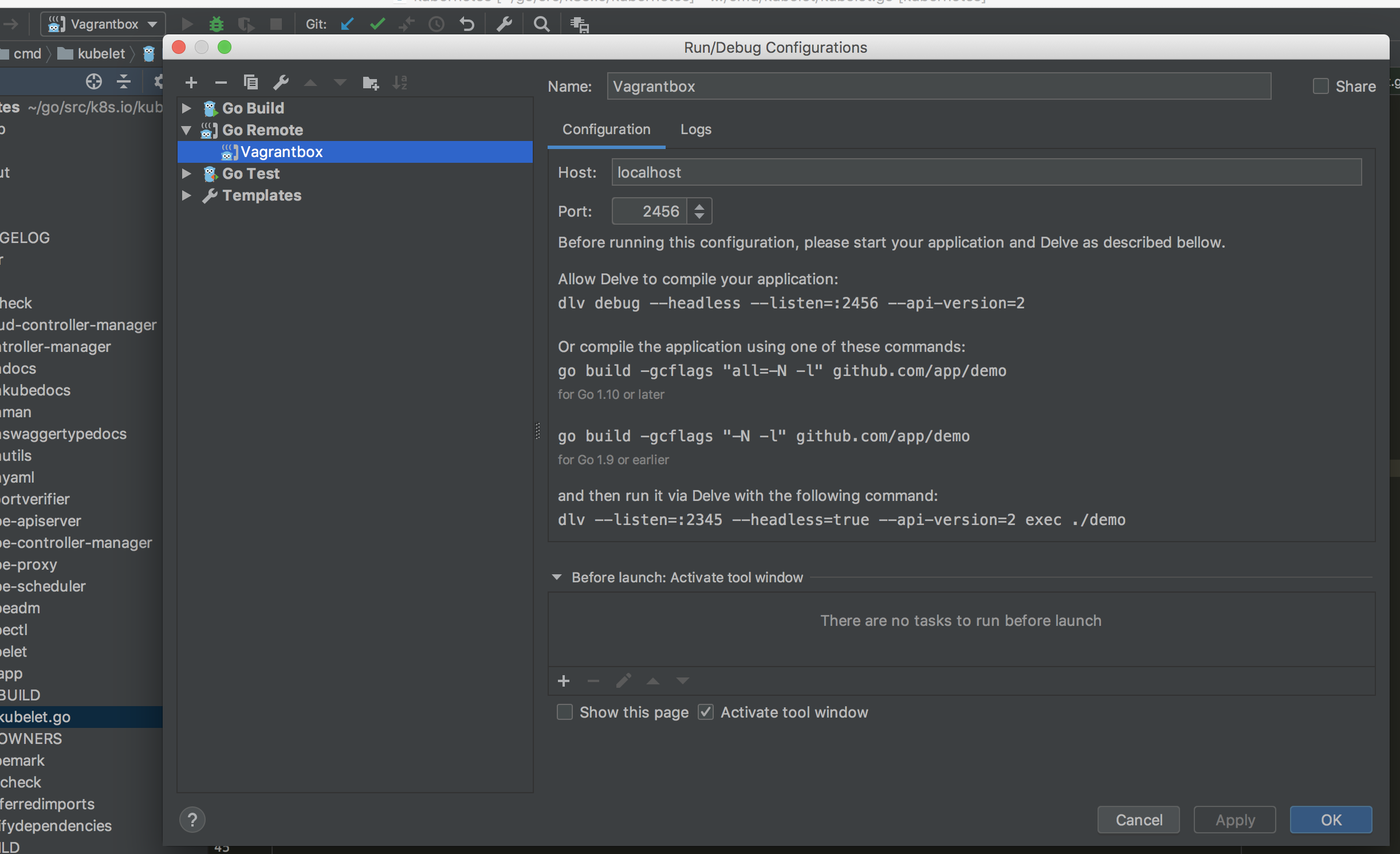Viewport: 1400px width, 854px height.
Task: Sort configurations alphabetically
Action: (400, 83)
